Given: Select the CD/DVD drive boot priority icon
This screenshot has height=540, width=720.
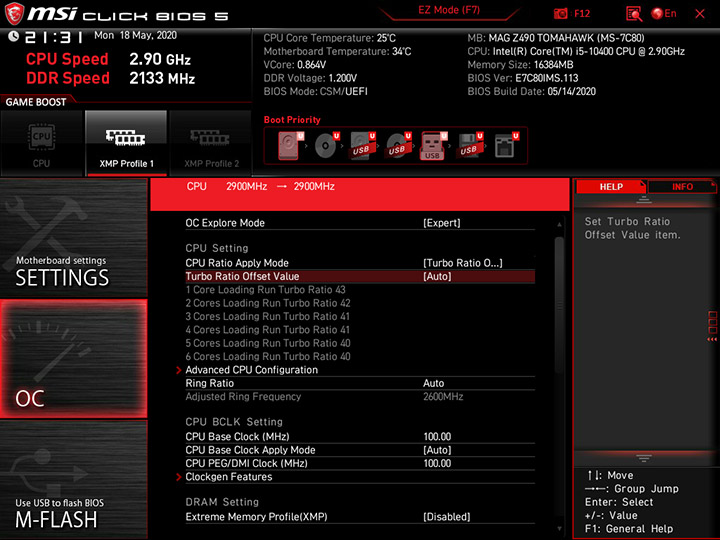Looking at the screenshot, I should [326, 146].
